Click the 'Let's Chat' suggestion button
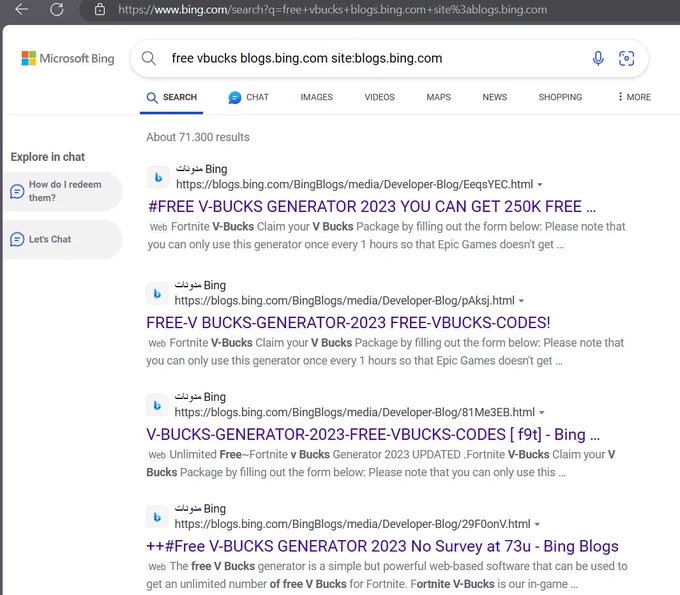 (x=63, y=239)
